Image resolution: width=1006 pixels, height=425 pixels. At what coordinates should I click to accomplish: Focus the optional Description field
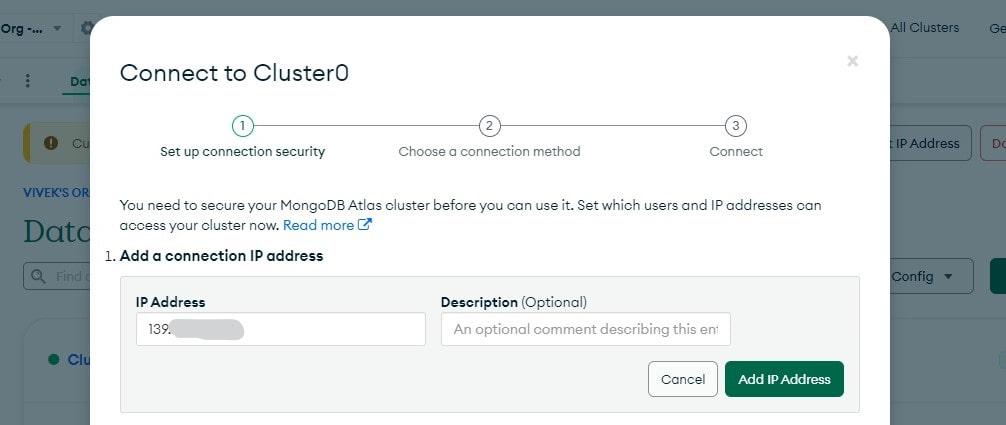[x=585, y=329]
